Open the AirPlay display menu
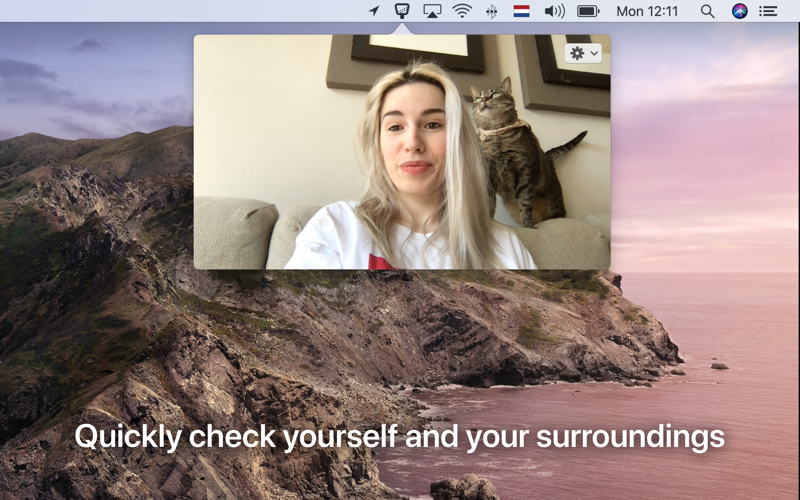 coord(432,11)
